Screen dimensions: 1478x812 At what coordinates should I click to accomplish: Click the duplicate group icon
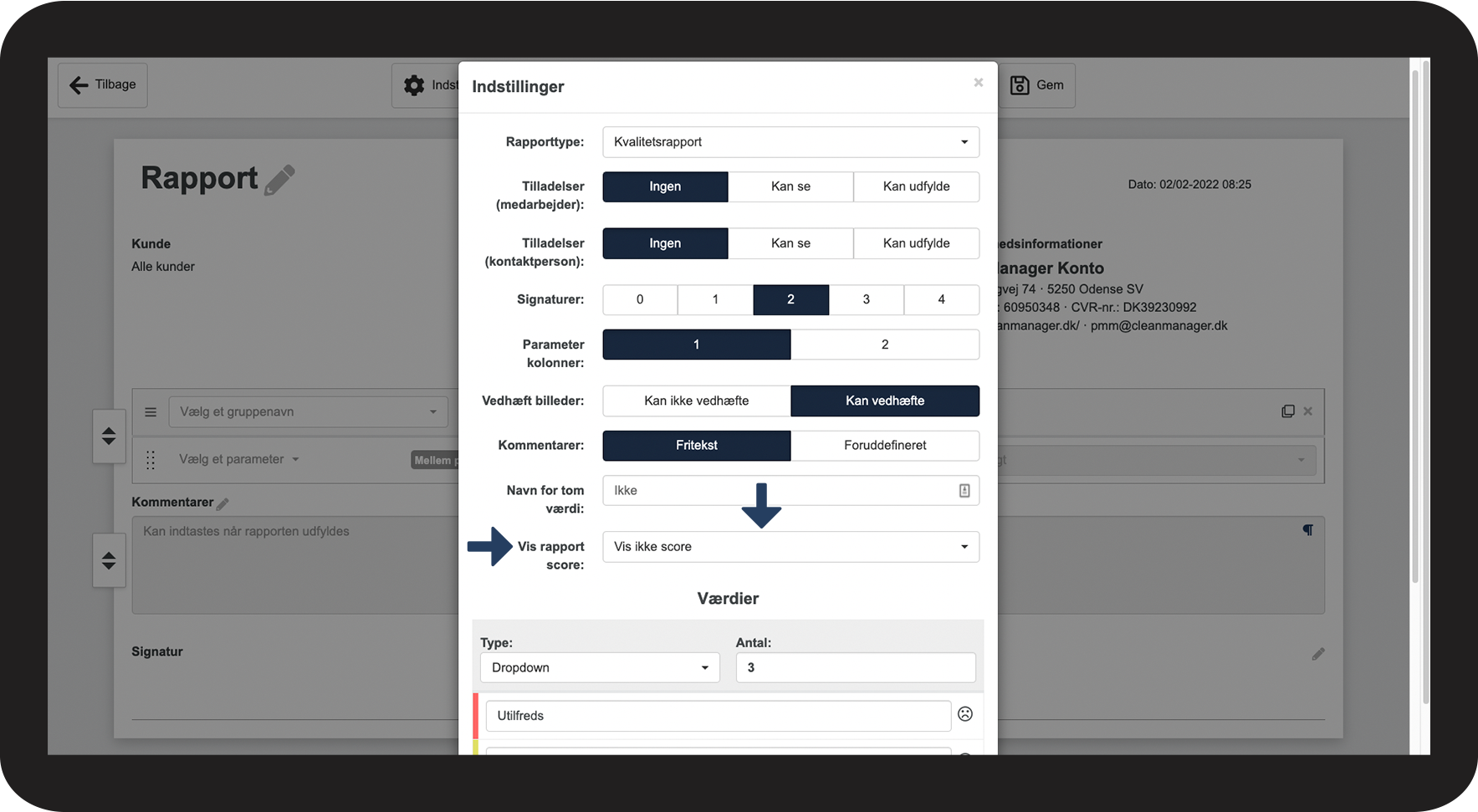coord(1287,411)
